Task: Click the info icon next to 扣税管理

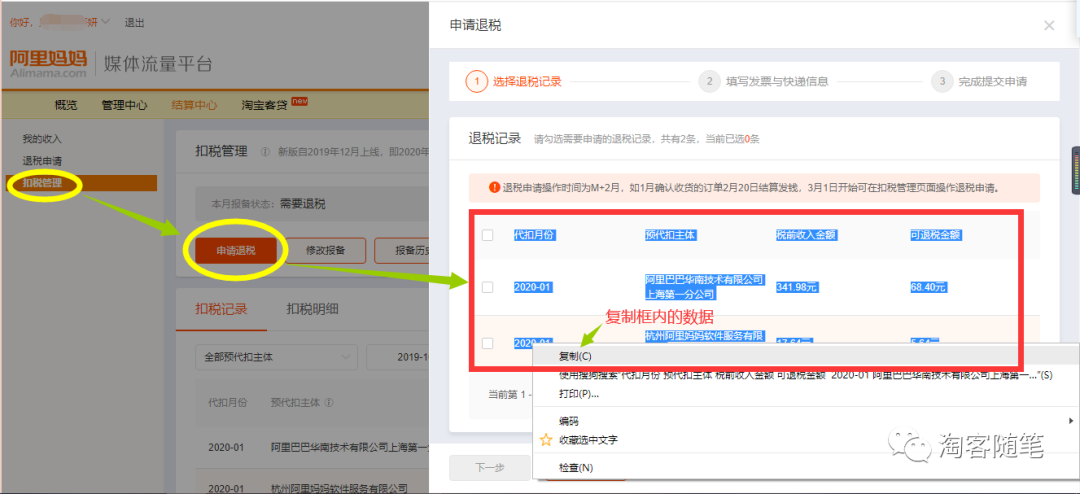Action: (265, 152)
